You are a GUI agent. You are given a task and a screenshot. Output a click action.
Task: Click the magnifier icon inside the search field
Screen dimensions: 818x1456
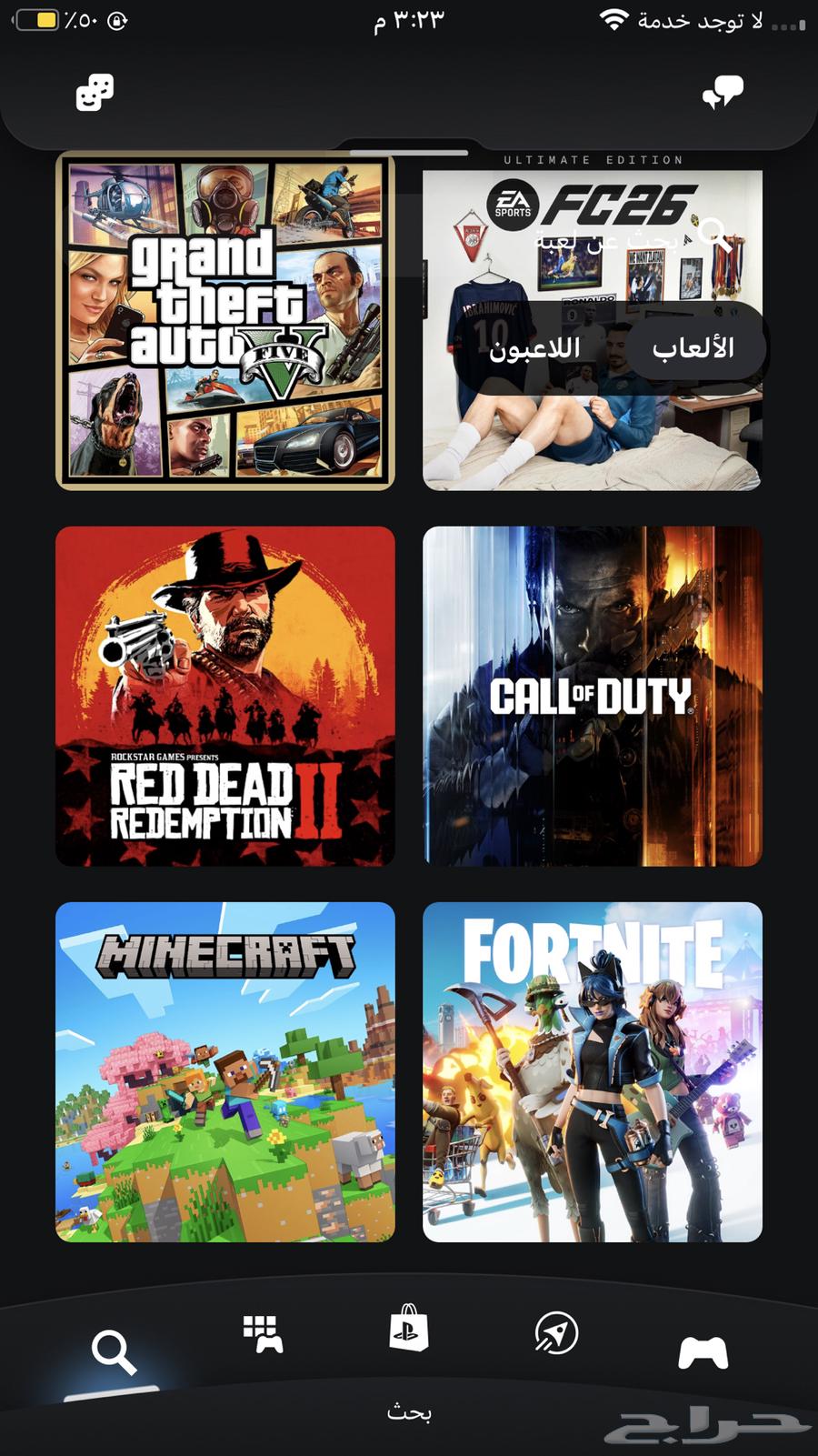[x=716, y=234]
